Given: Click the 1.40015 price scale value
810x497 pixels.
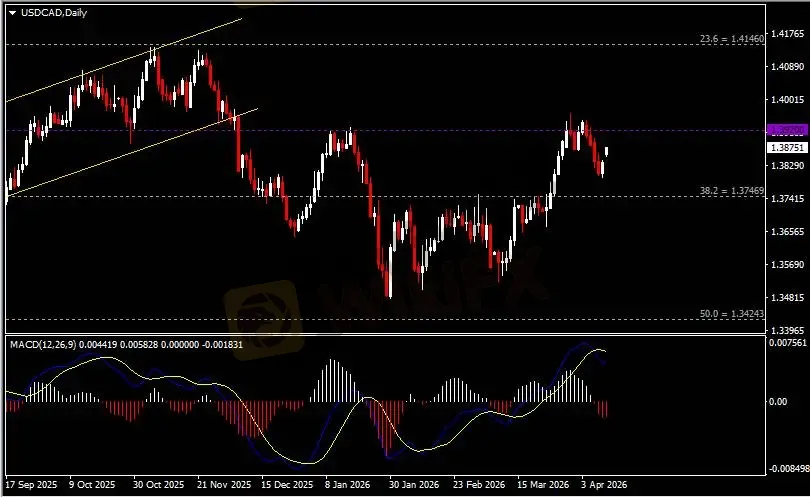Looking at the screenshot, I should (787, 100).
